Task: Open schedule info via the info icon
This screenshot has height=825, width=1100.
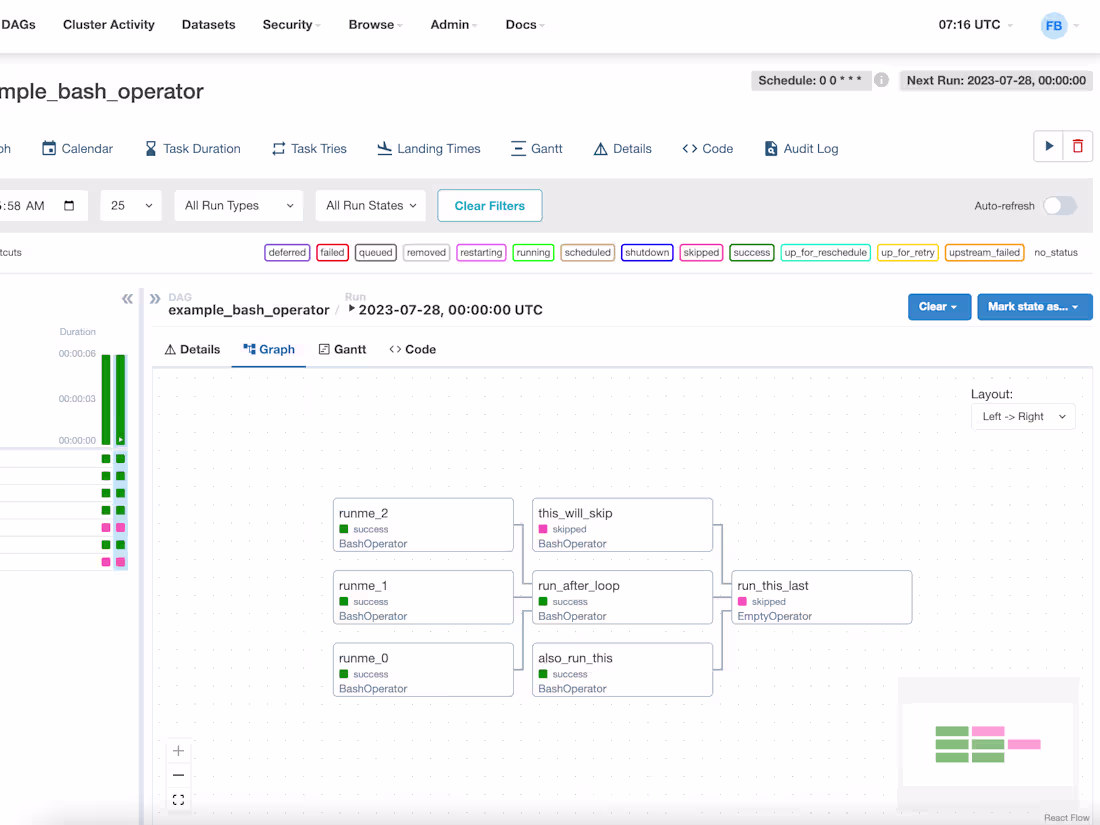Action: click(881, 80)
